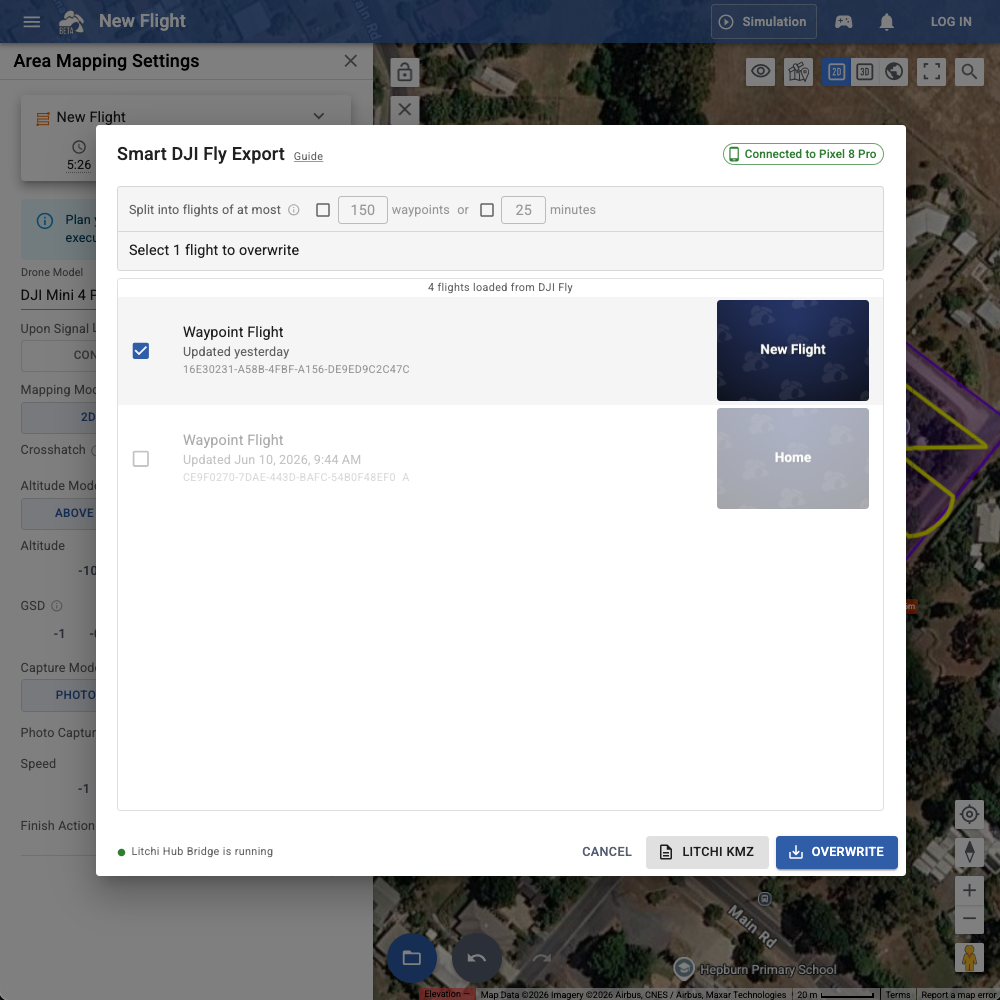Enter fullscreen map mode

[931, 71]
